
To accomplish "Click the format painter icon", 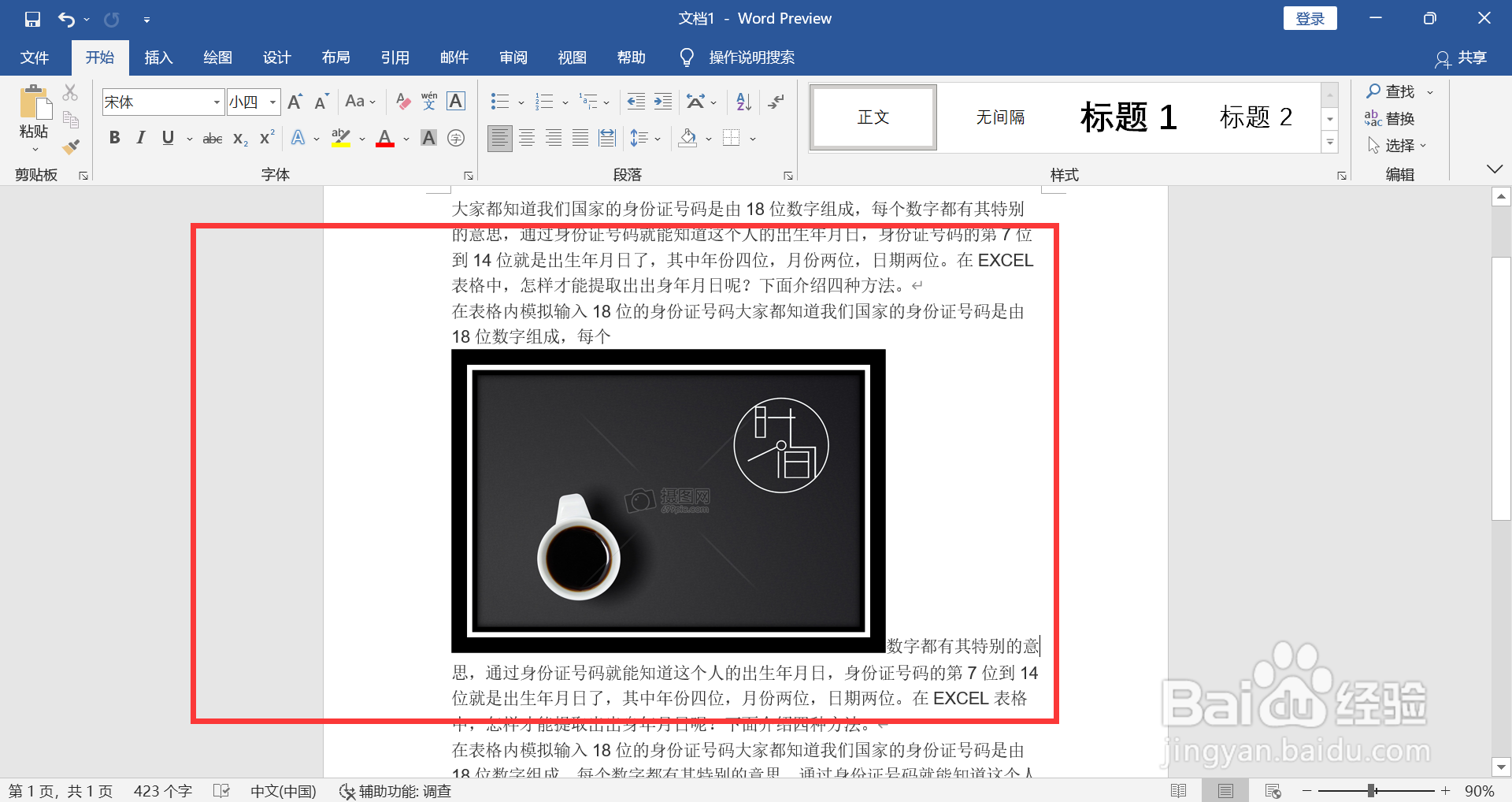I will (x=70, y=147).
